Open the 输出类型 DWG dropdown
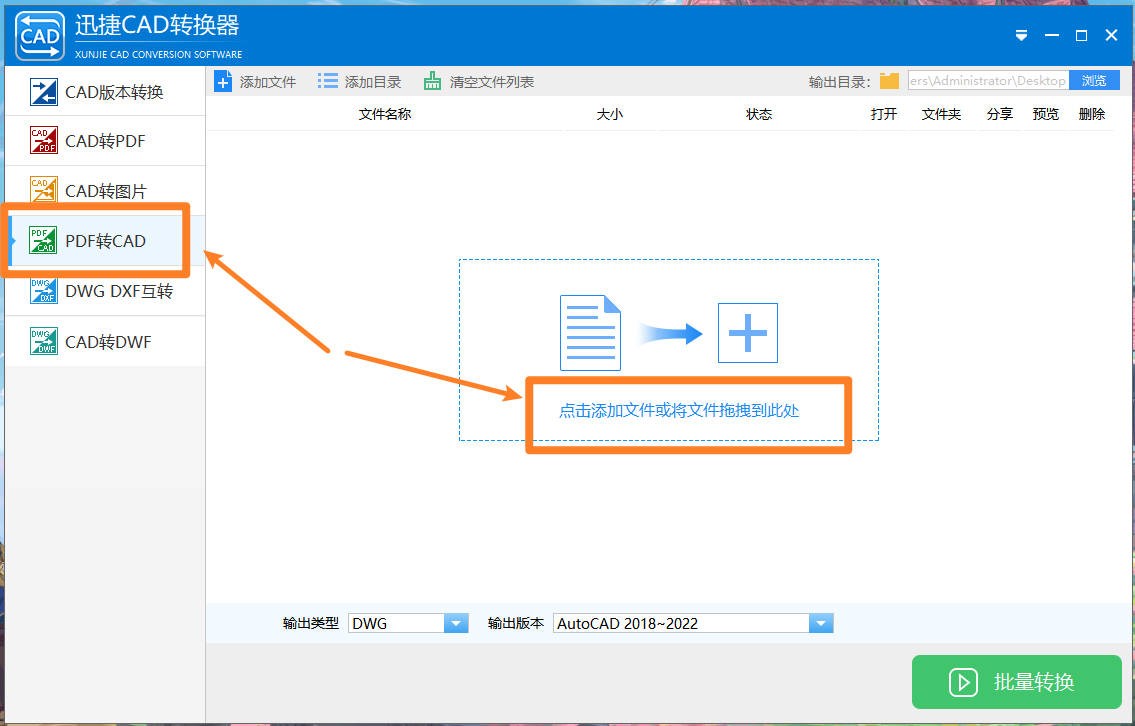The width and height of the screenshot is (1135, 726). tap(398, 622)
